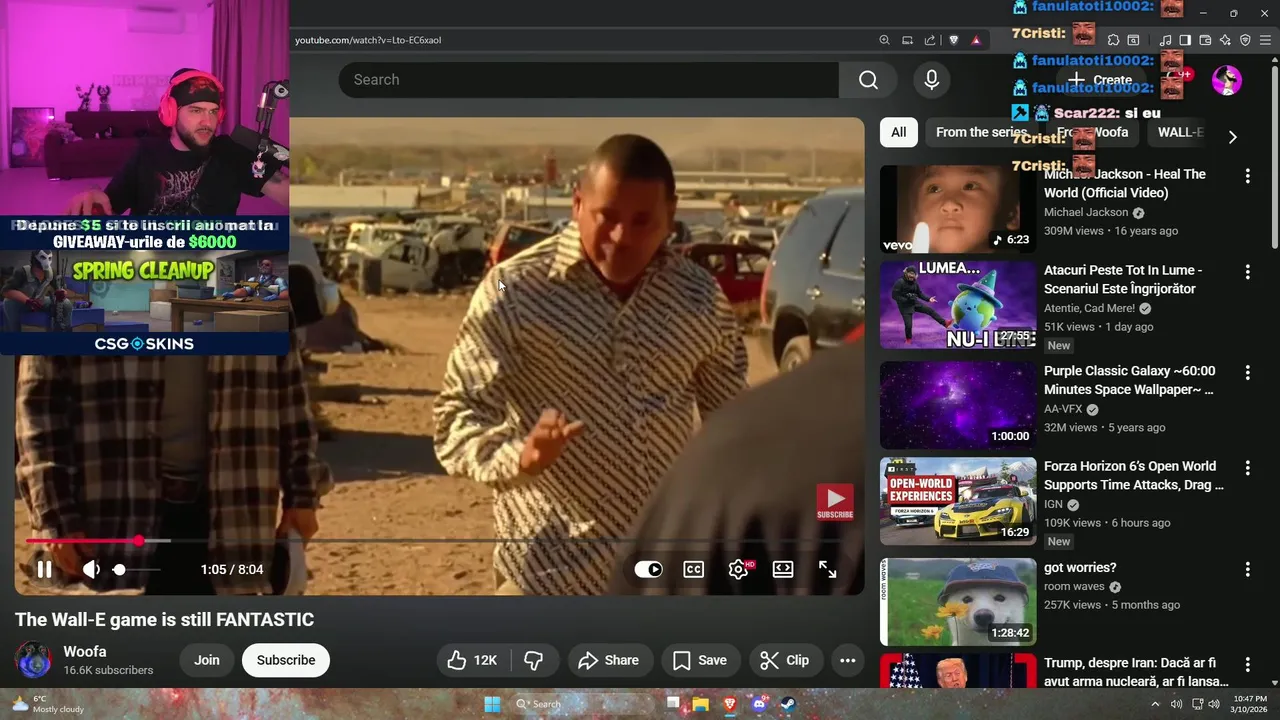Open File Explorer from the taskbar

tap(701, 704)
